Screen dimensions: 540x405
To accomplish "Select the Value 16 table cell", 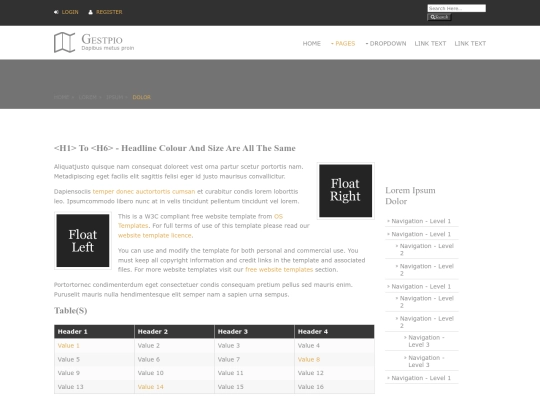I will click(334, 387).
